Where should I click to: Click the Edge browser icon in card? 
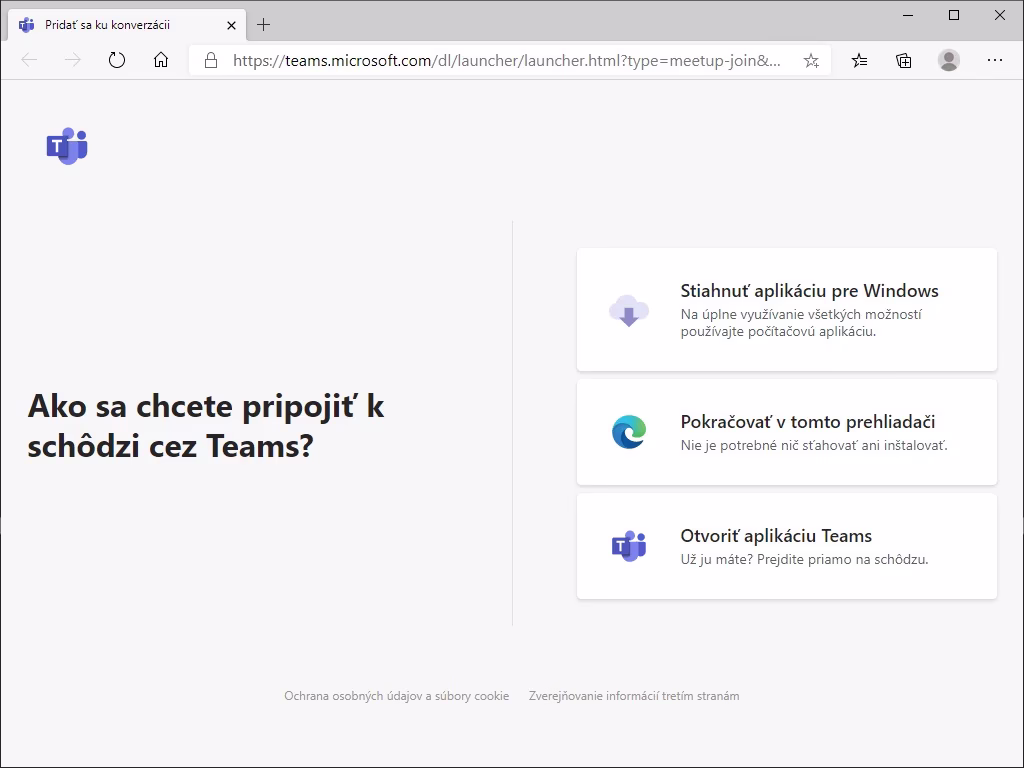tap(629, 432)
